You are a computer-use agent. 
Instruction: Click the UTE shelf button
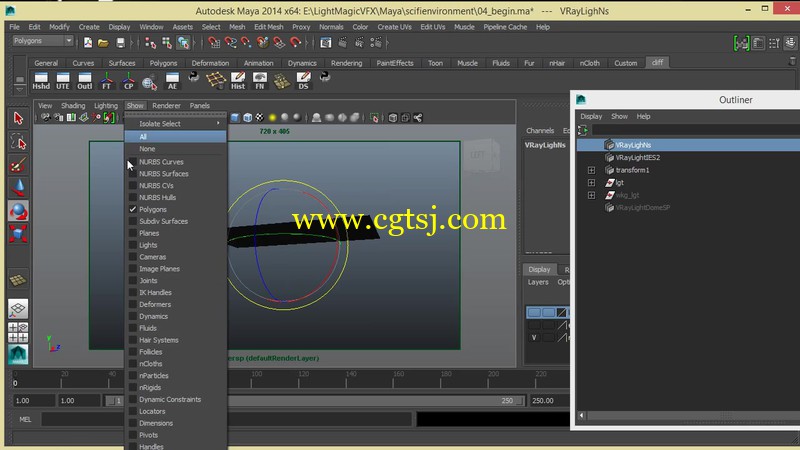[63, 81]
